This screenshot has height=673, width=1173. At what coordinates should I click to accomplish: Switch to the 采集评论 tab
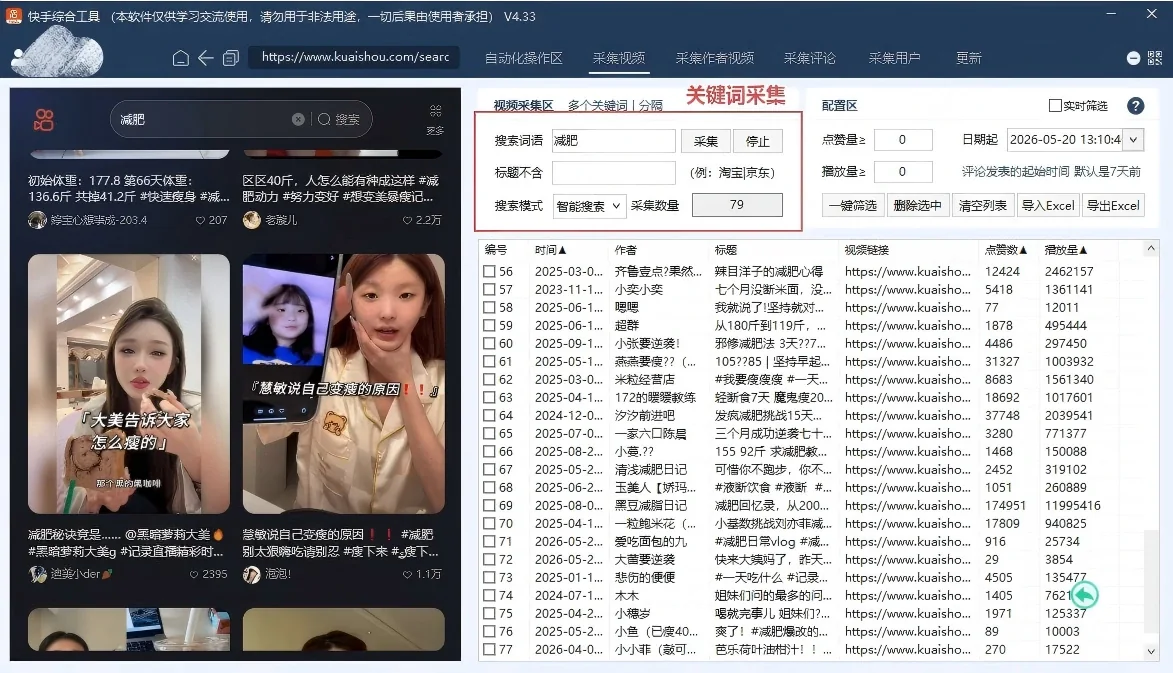809,58
